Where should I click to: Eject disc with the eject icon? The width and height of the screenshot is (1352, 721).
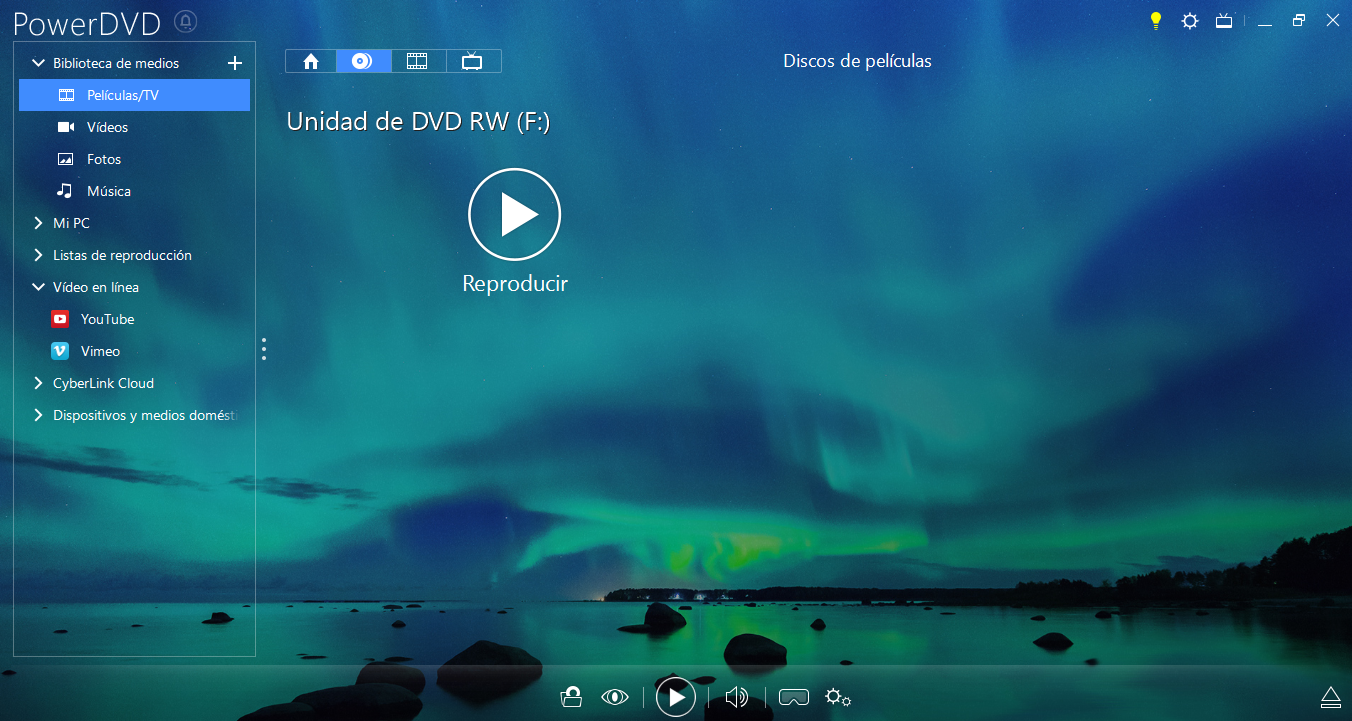coord(1330,696)
